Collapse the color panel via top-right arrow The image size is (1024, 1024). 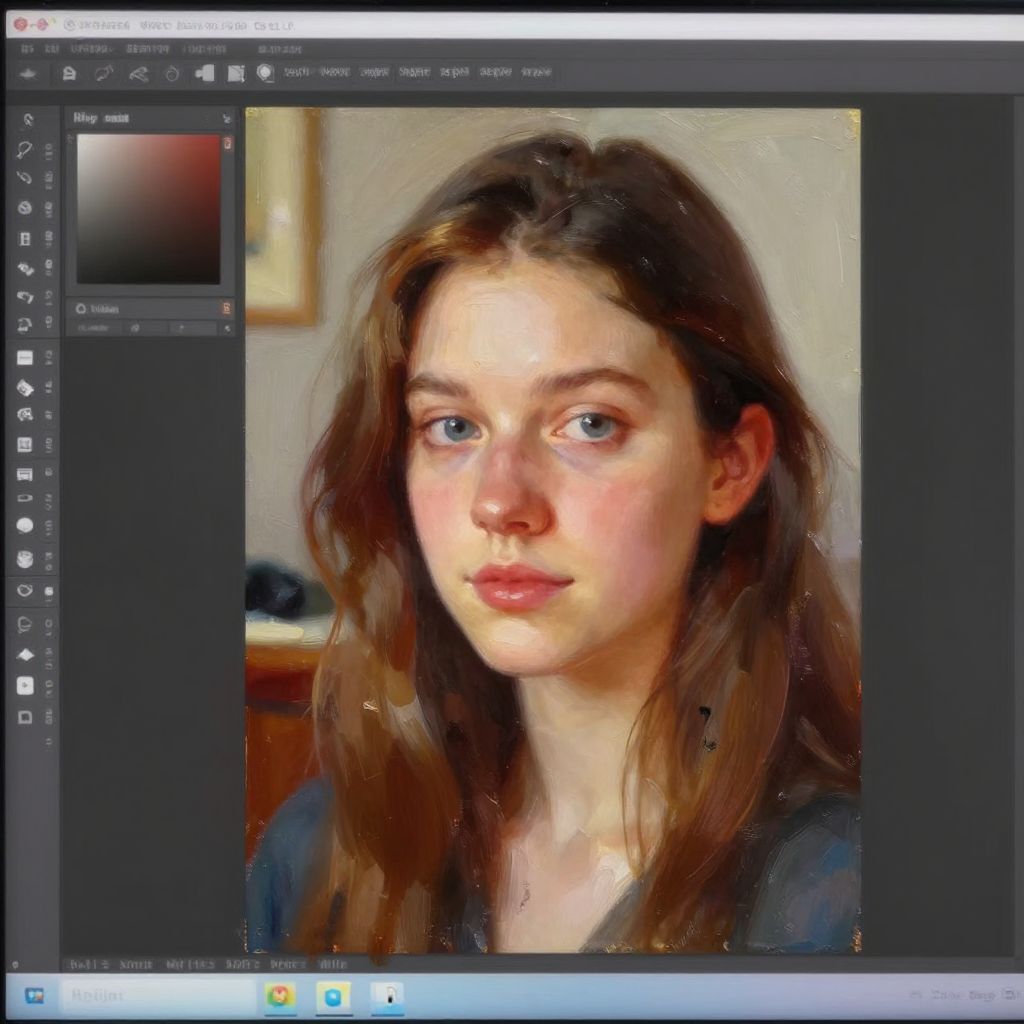pos(227,118)
